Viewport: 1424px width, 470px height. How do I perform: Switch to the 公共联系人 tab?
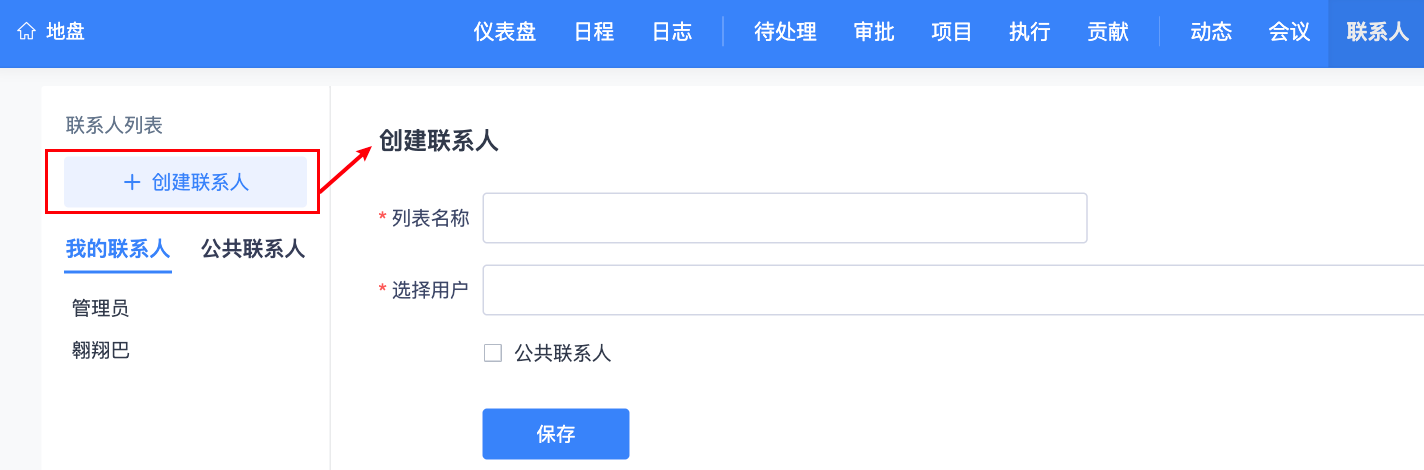click(x=253, y=249)
